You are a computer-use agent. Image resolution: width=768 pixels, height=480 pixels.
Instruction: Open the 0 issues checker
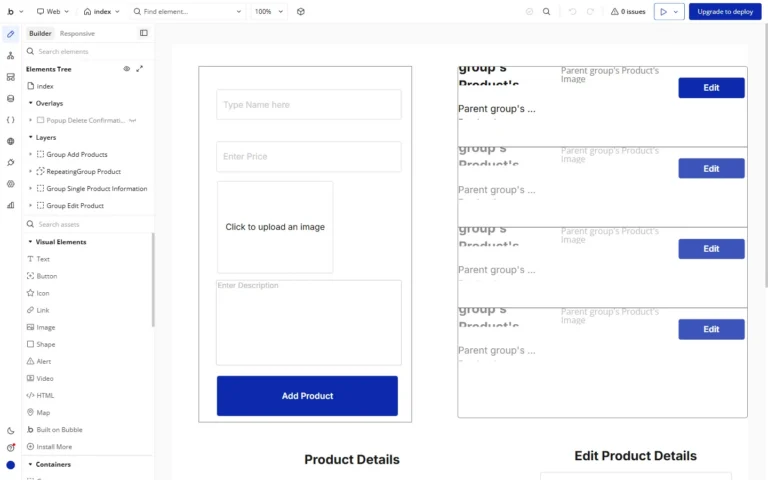(628, 11)
